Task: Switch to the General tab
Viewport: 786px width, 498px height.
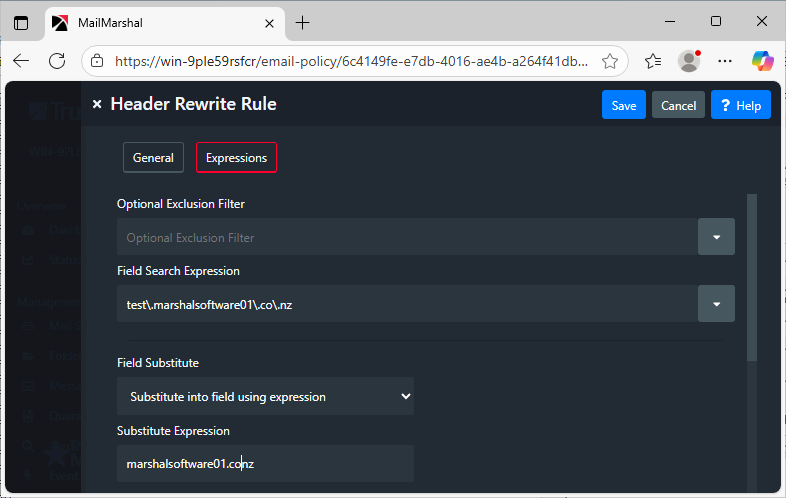Action: 153,158
